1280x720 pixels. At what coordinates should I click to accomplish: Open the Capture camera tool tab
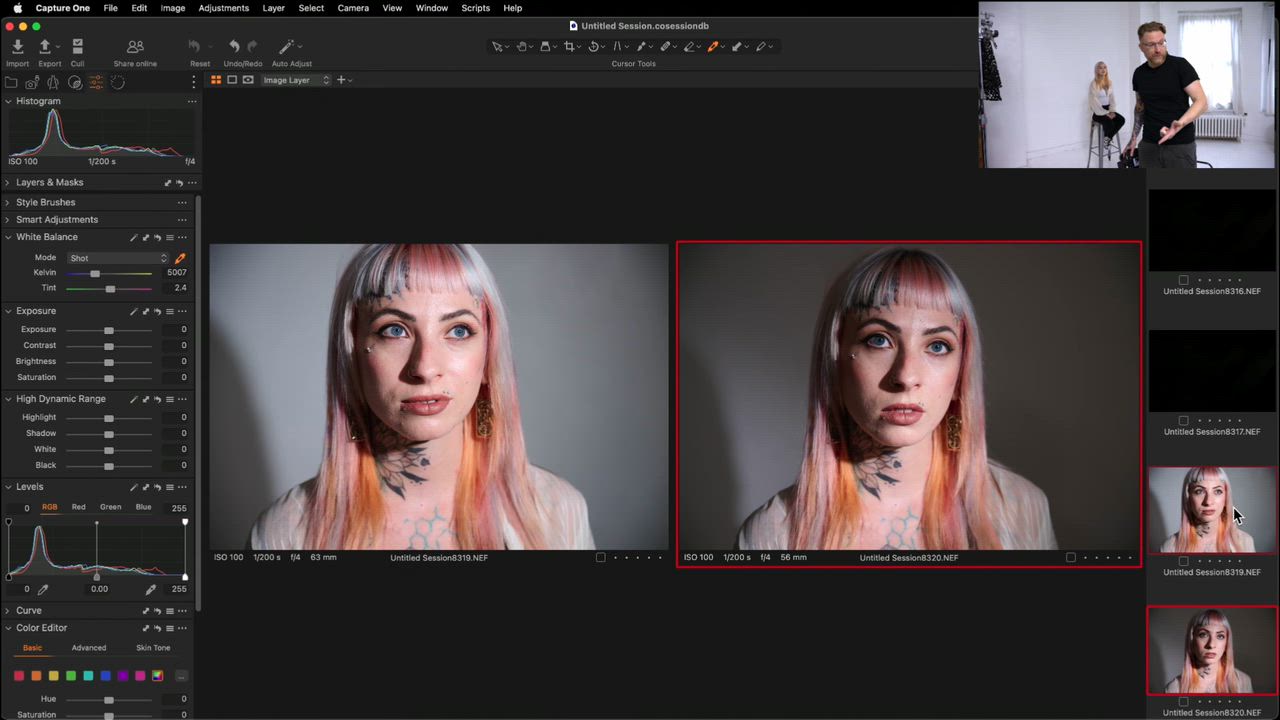coord(32,82)
